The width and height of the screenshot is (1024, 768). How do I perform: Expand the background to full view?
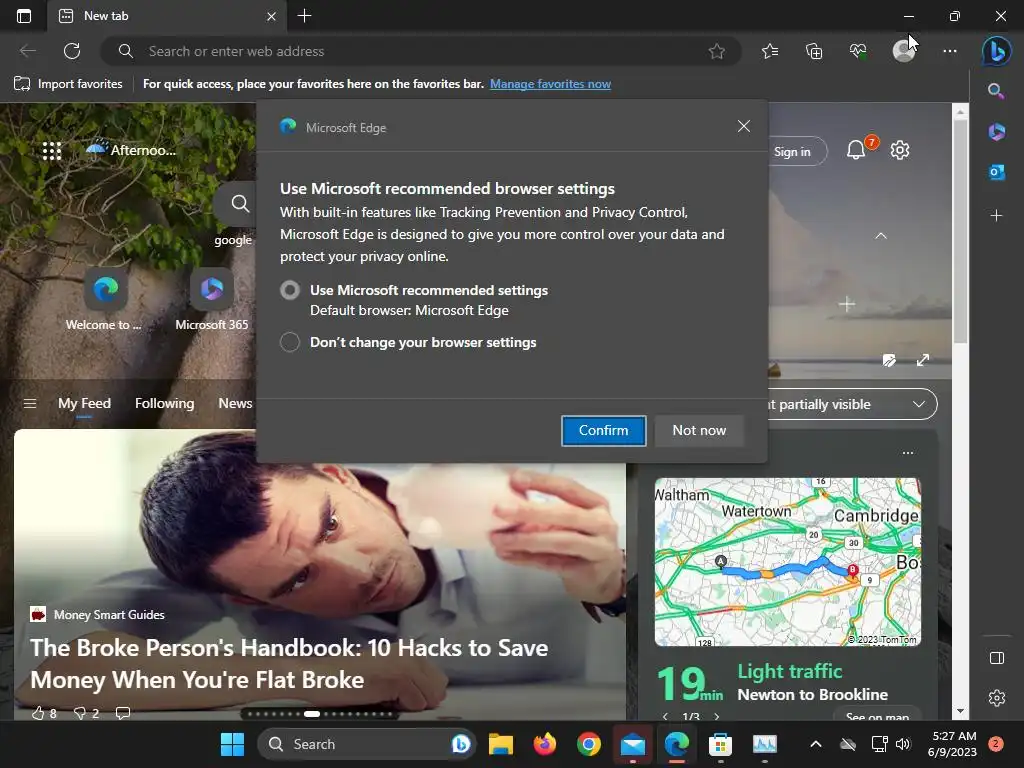tap(922, 360)
